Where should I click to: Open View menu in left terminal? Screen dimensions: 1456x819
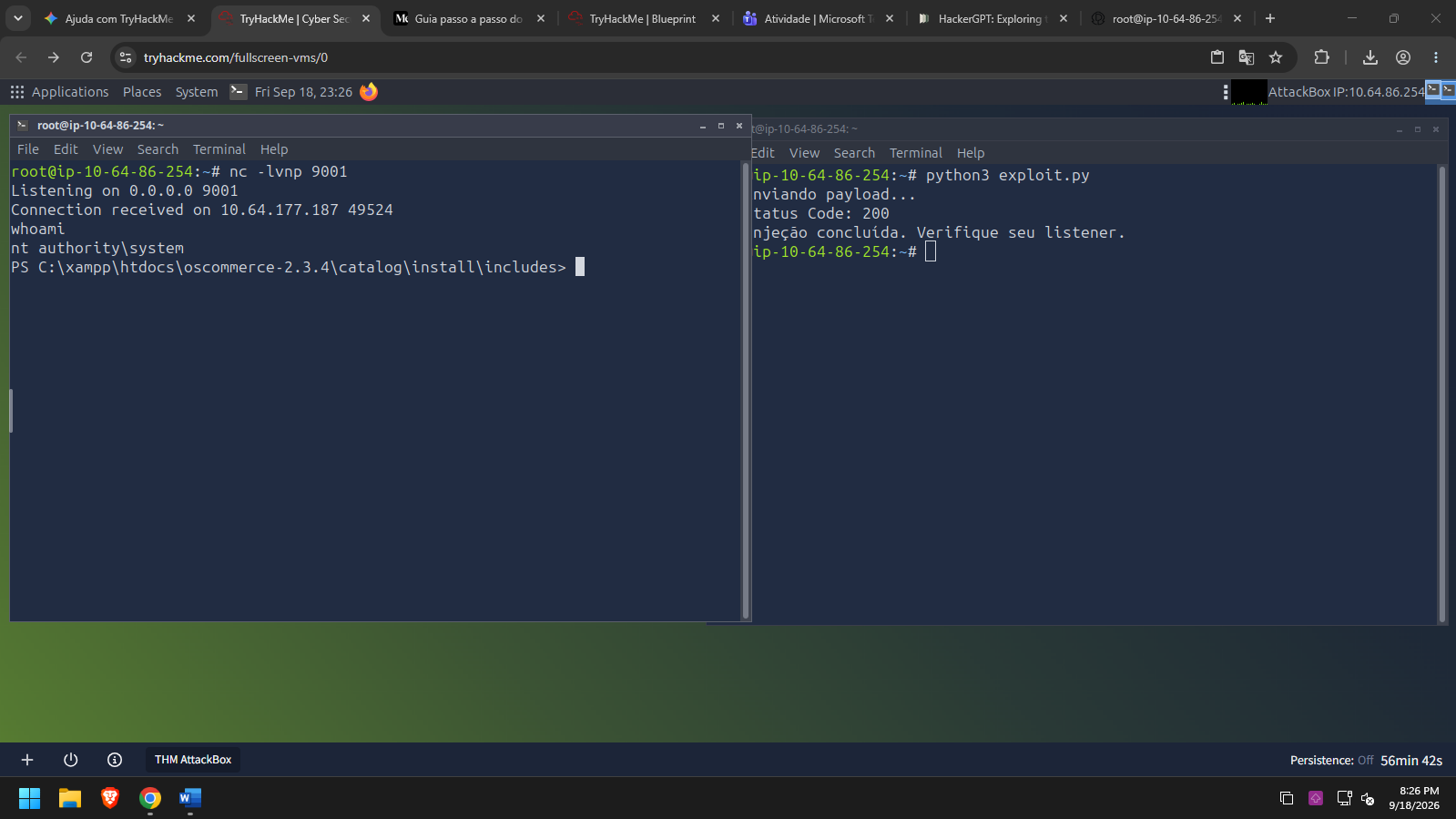click(x=107, y=149)
